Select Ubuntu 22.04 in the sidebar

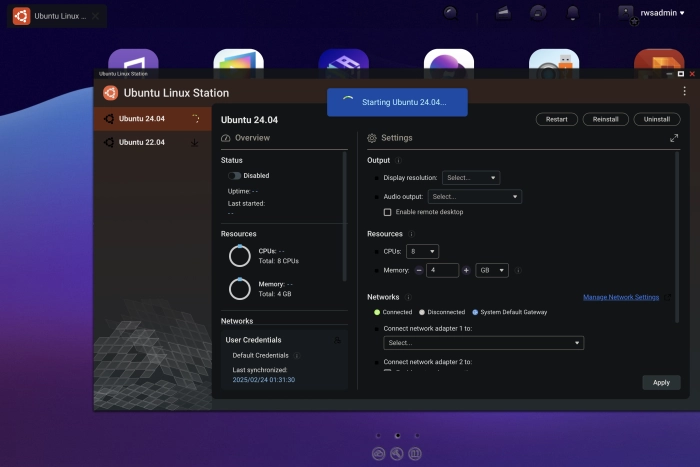click(x=152, y=142)
